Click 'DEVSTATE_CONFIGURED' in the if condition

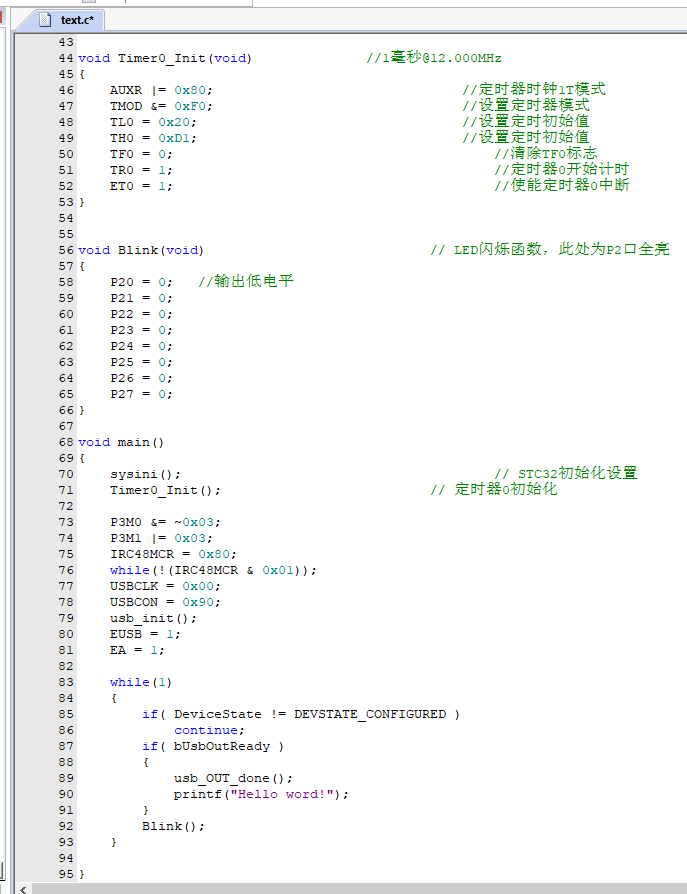click(370, 714)
